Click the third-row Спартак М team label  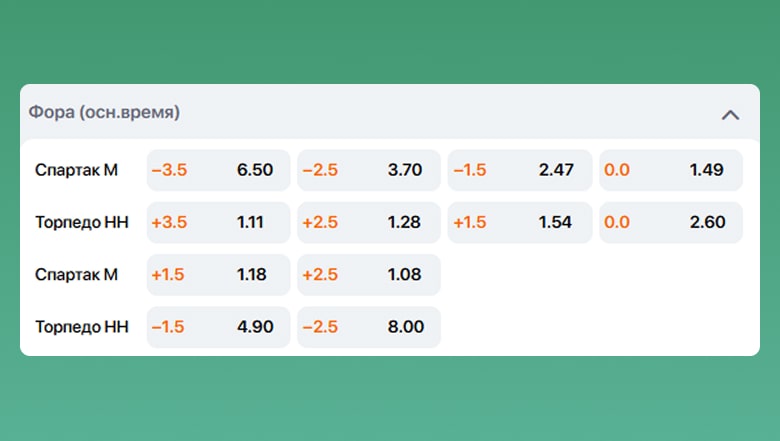pos(76,274)
